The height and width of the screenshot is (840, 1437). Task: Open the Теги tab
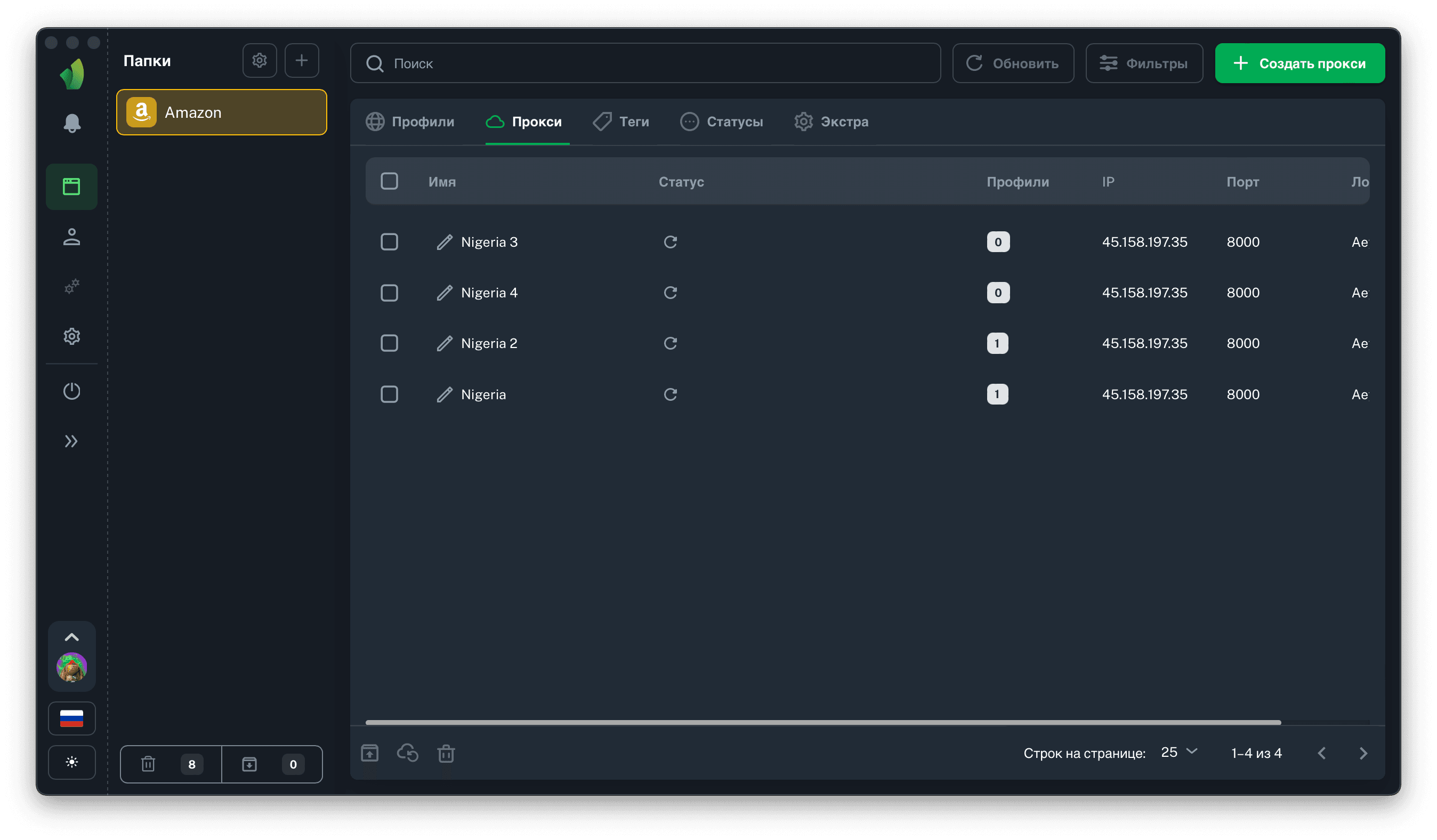click(621, 122)
